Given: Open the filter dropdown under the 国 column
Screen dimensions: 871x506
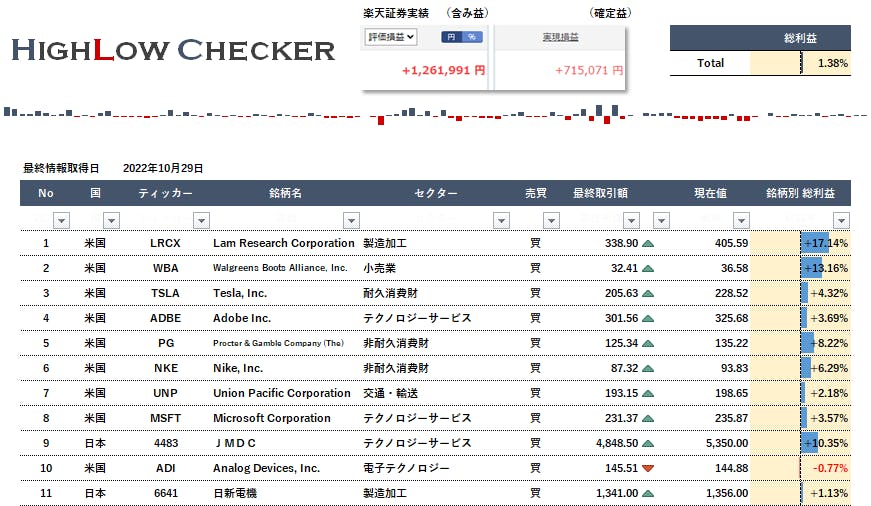Looking at the screenshot, I should click(111, 220).
